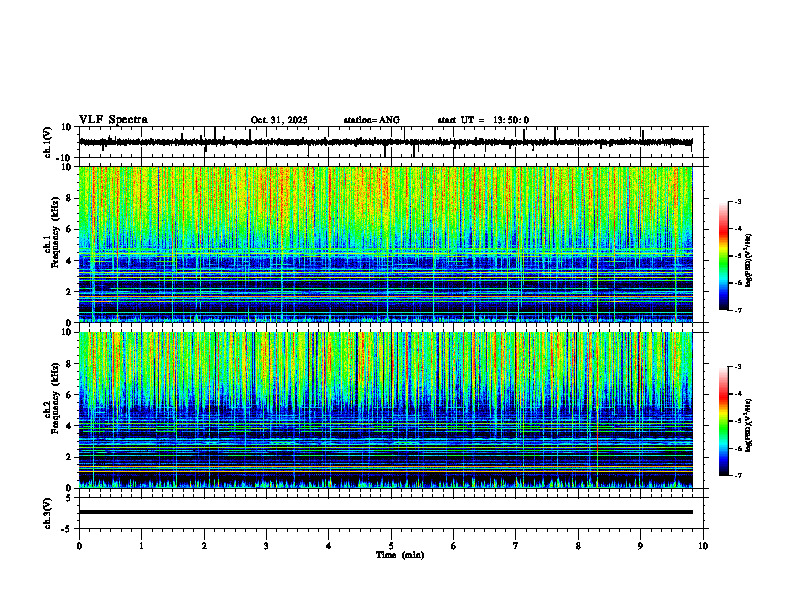Click the "8" kHz tick on ch.2 spectrogram
Image resolution: width=792 pixels, height=612 pixels.
click(70, 364)
